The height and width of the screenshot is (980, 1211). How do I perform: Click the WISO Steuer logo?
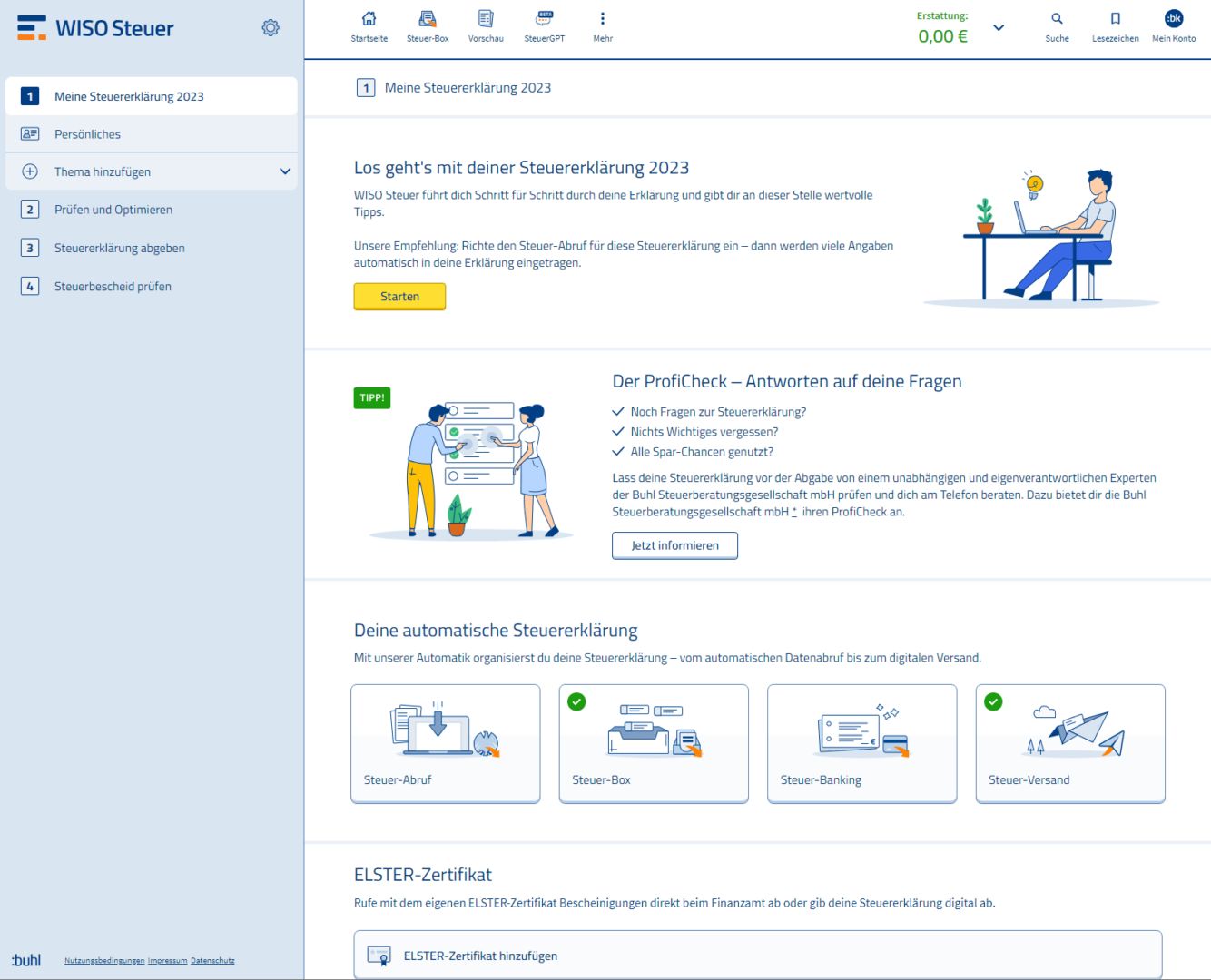click(95, 28)
